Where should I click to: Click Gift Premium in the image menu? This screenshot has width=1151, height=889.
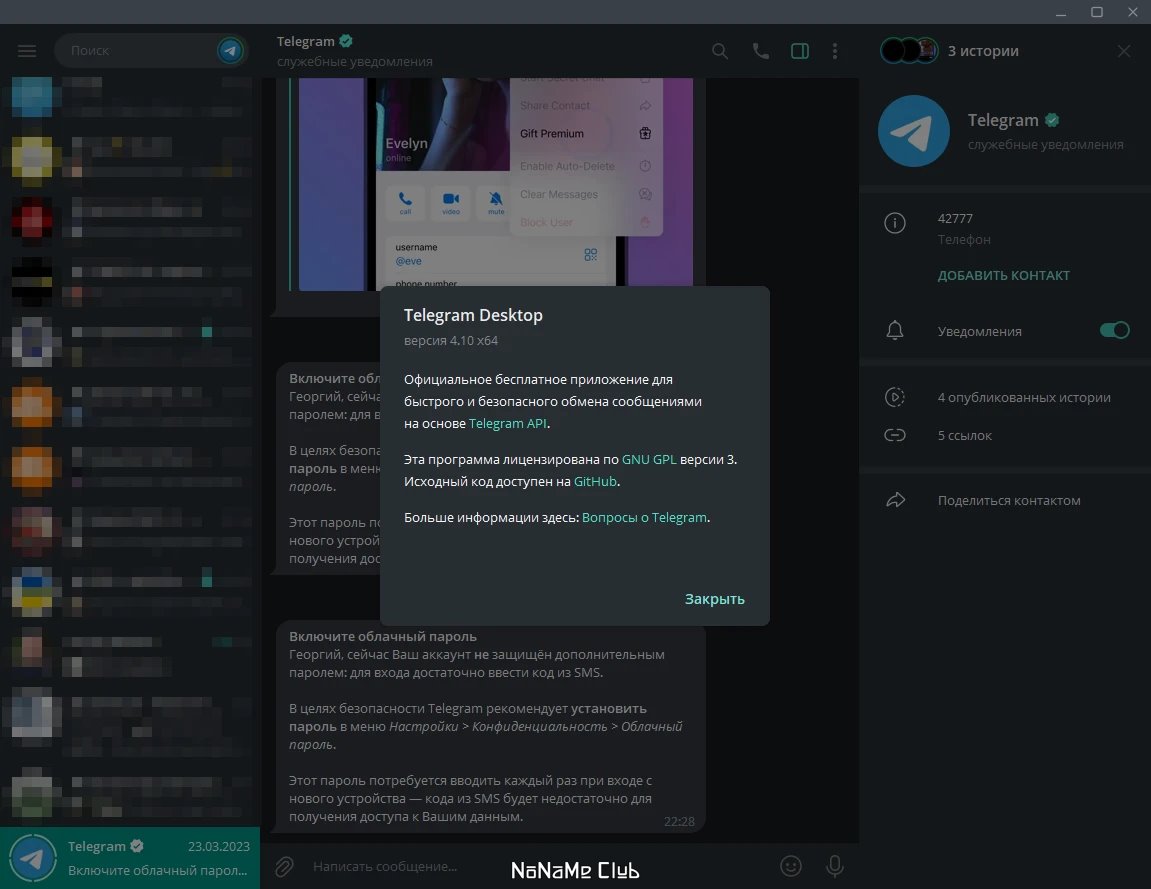pos(552,134)
